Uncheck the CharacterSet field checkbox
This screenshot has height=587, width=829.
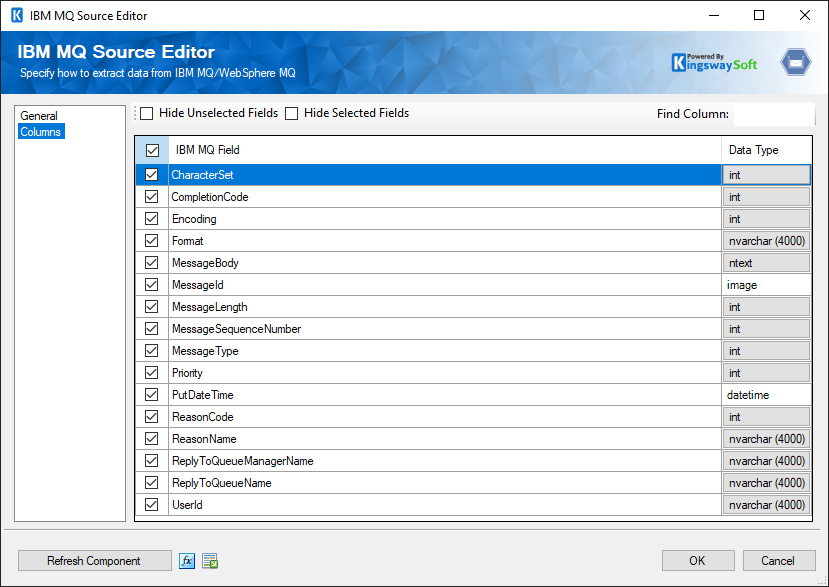pyautogui.click(x=152, y=175)
